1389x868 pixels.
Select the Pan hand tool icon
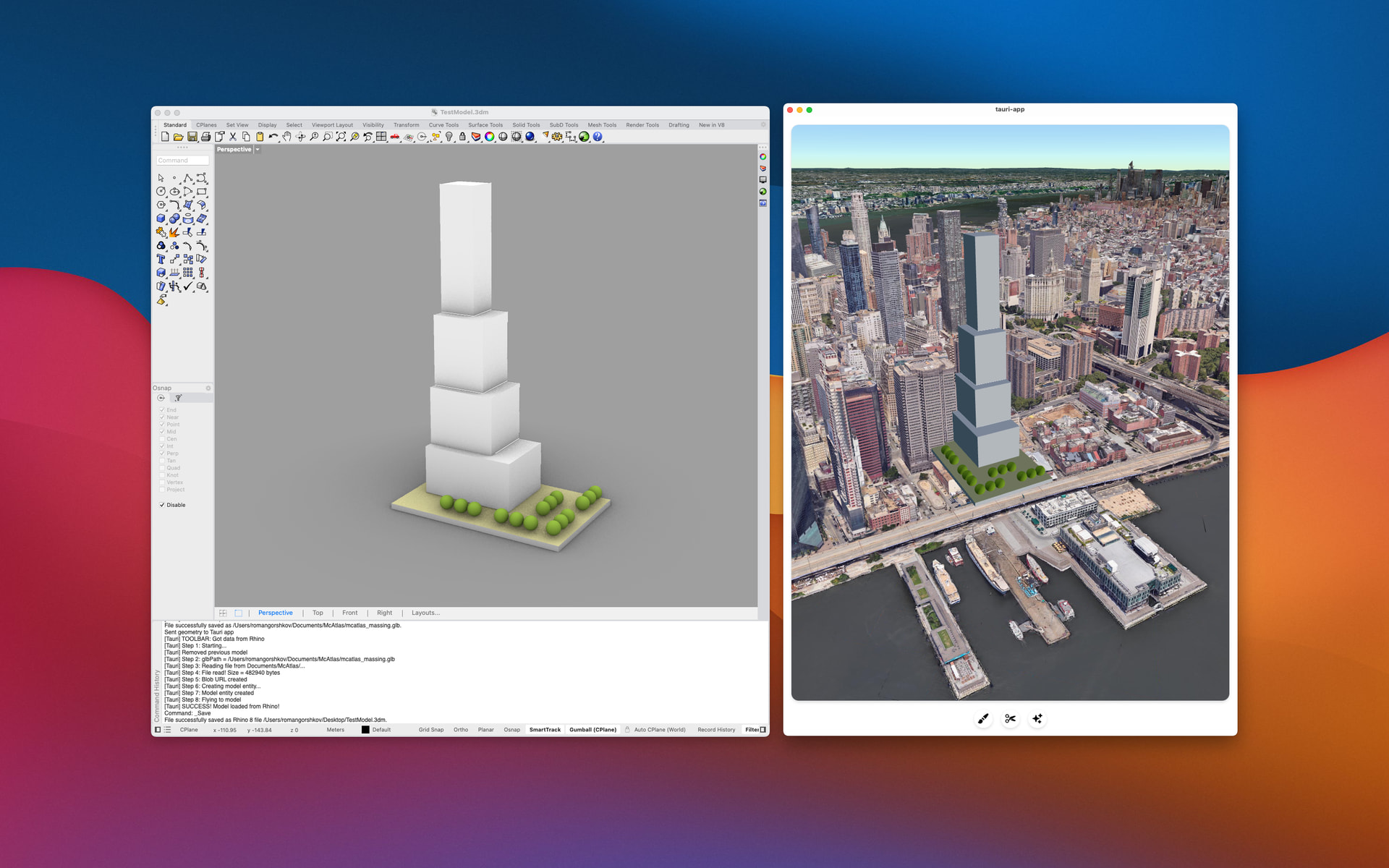(x=287, y=137)
